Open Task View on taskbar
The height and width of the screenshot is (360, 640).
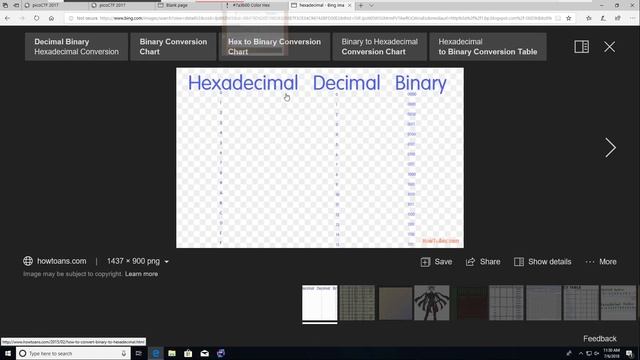click(x=139, y=353)
